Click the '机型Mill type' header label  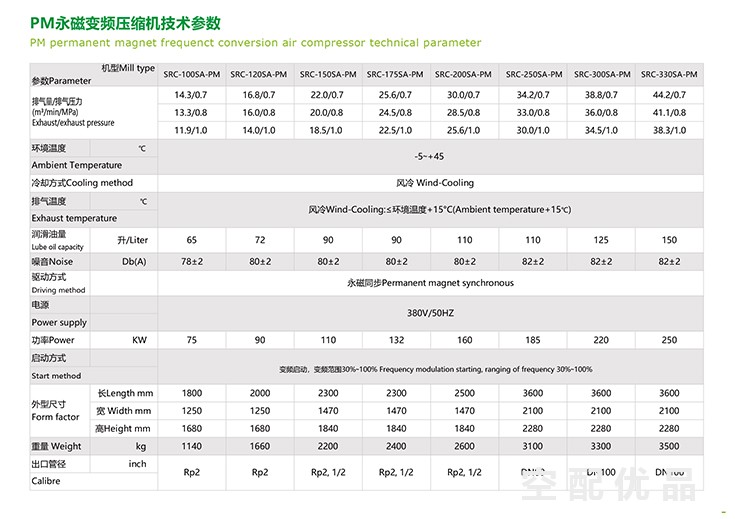click(x=128, y=68)
